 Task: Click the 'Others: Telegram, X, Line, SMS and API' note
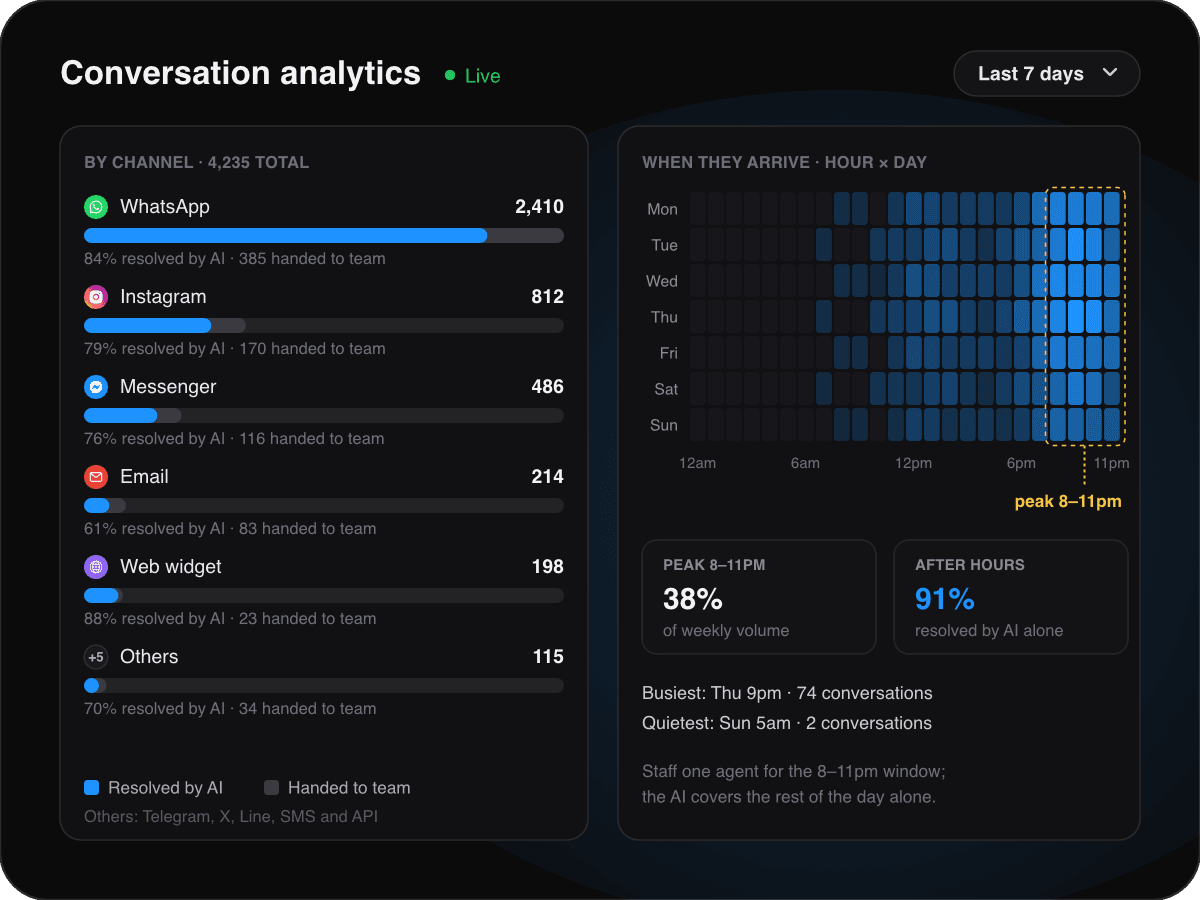point(231,817)
